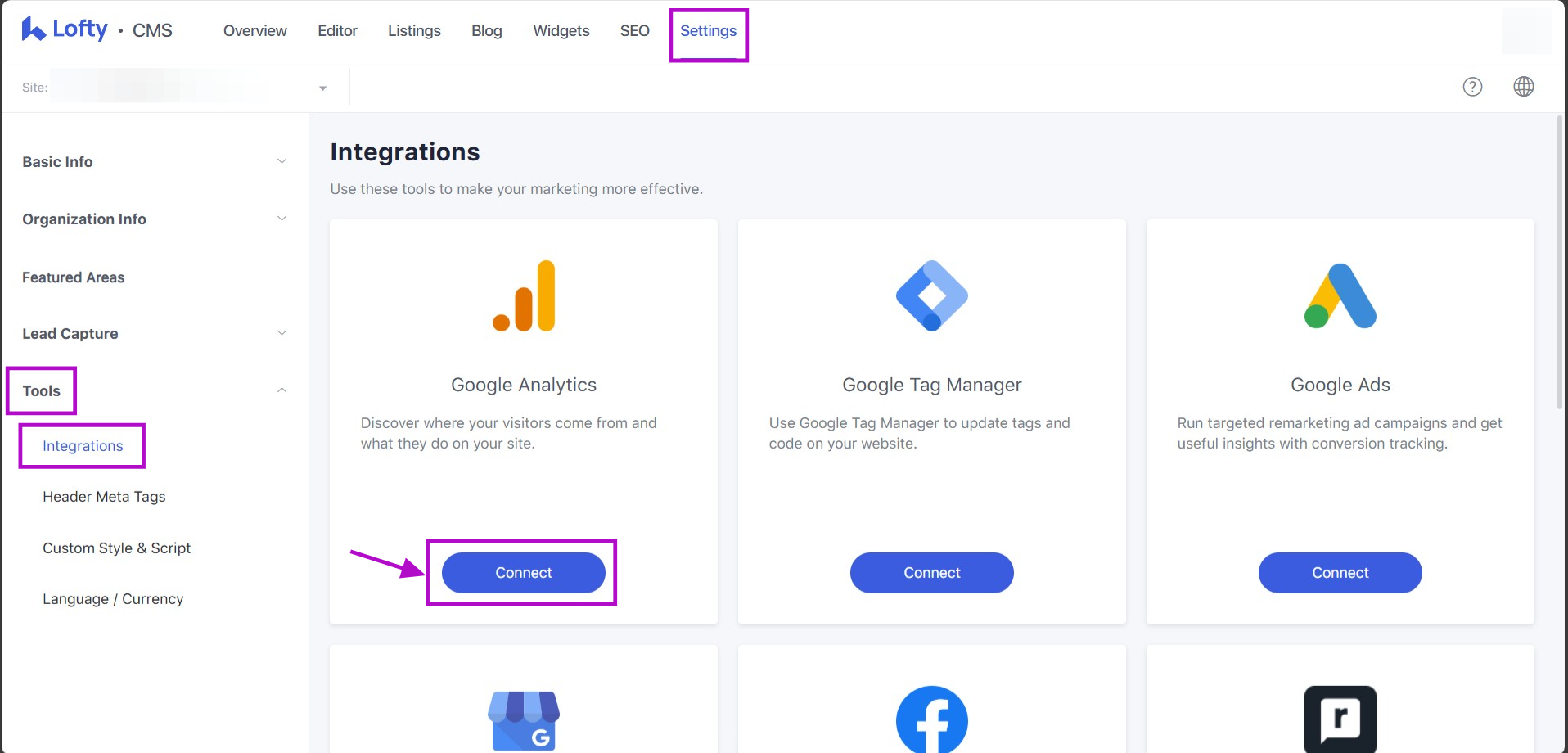The height and width of the screenshot is (753, 1568).
Task: Click the Lofty logo icon
Action: click(x=34, y=29)
